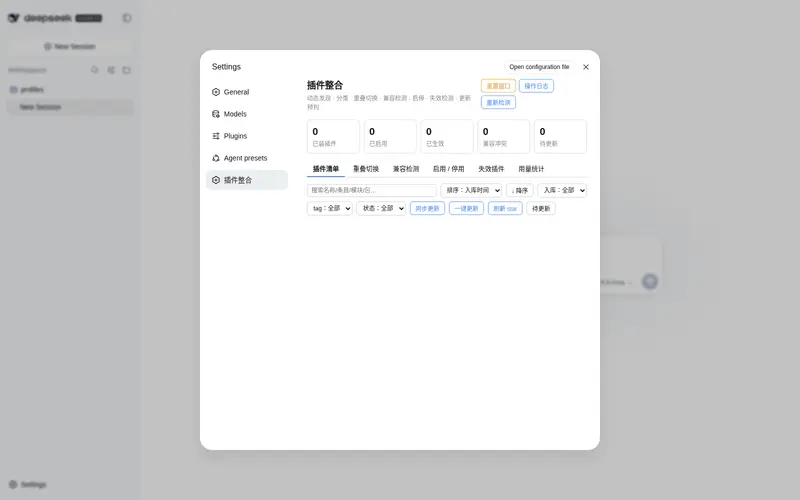The height and width of the screenshot is (500, 800).
Task: Click the 已装插件 stat card
Action: (333, 136)
